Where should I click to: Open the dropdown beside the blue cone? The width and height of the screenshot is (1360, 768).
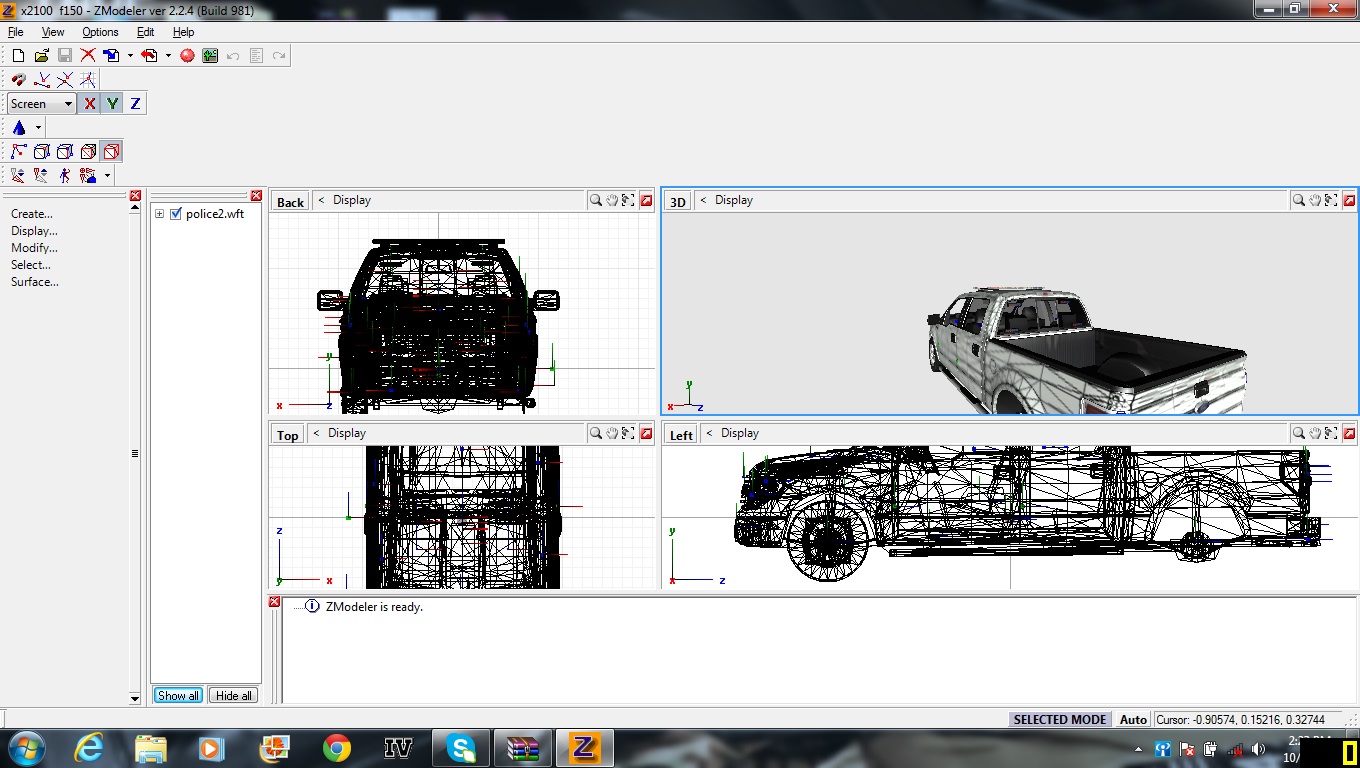click(38, 128)
